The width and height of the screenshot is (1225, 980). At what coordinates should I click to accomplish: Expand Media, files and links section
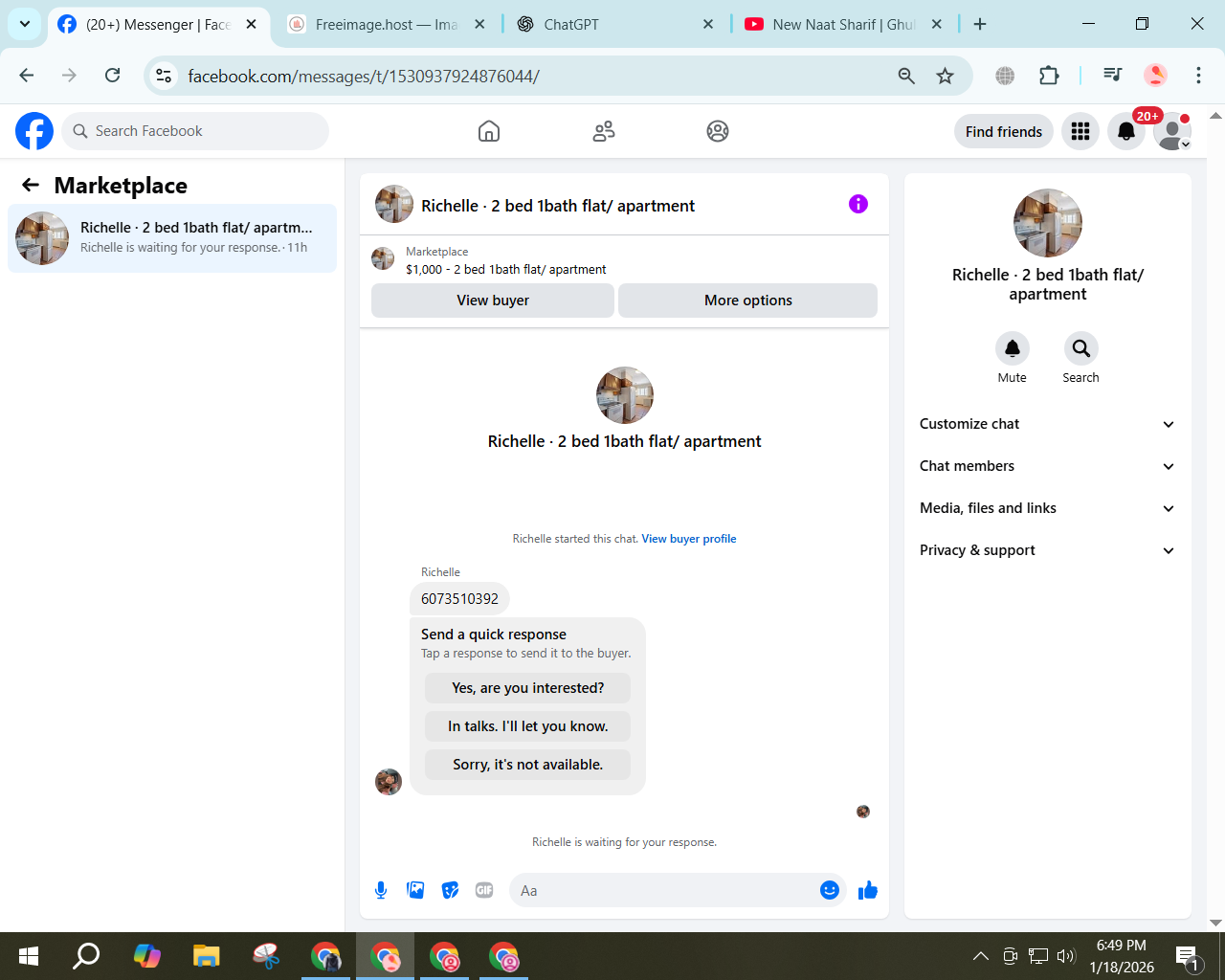click(1047, 508)
